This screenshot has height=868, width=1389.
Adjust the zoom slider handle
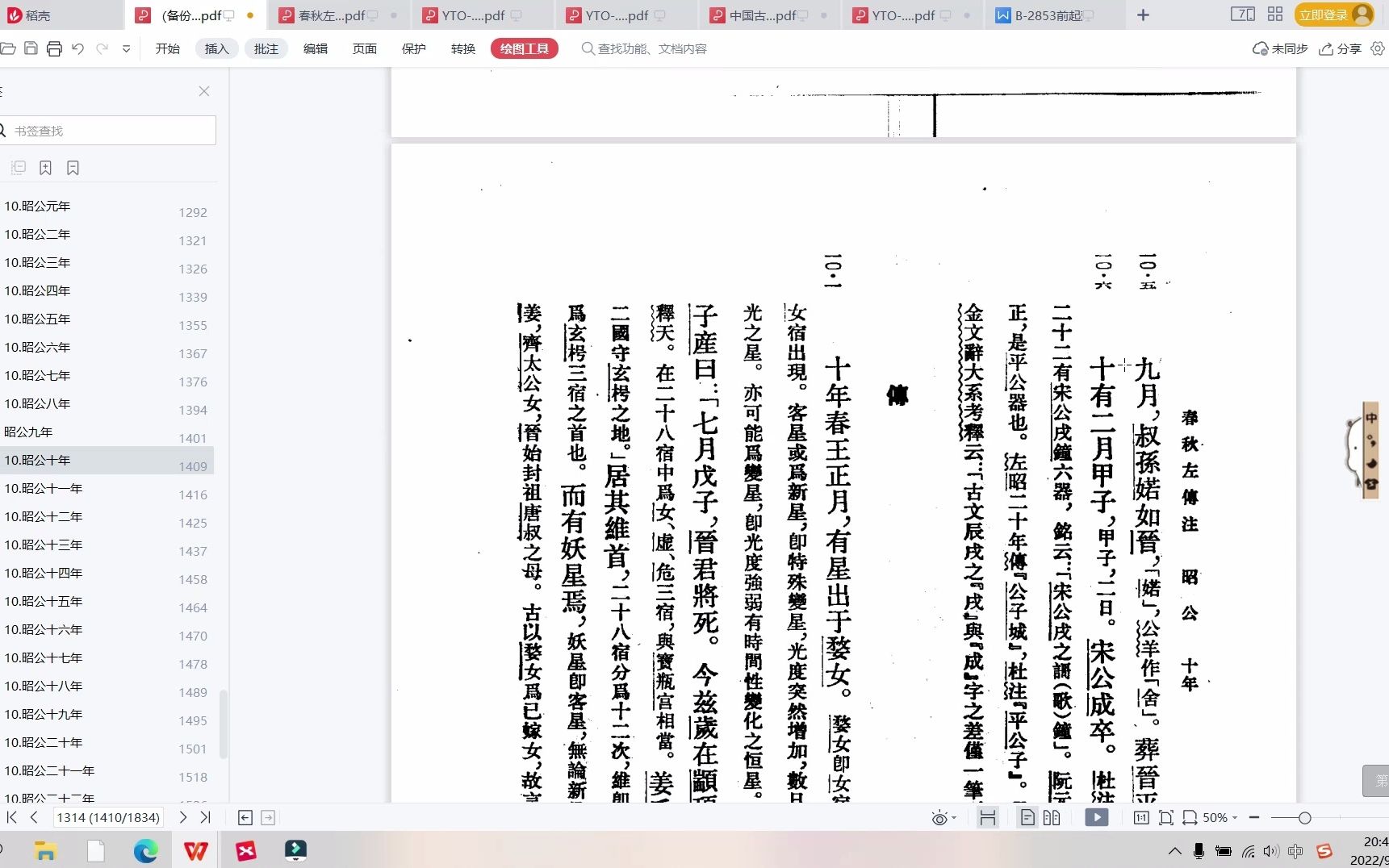click(x=1304, y=817)
